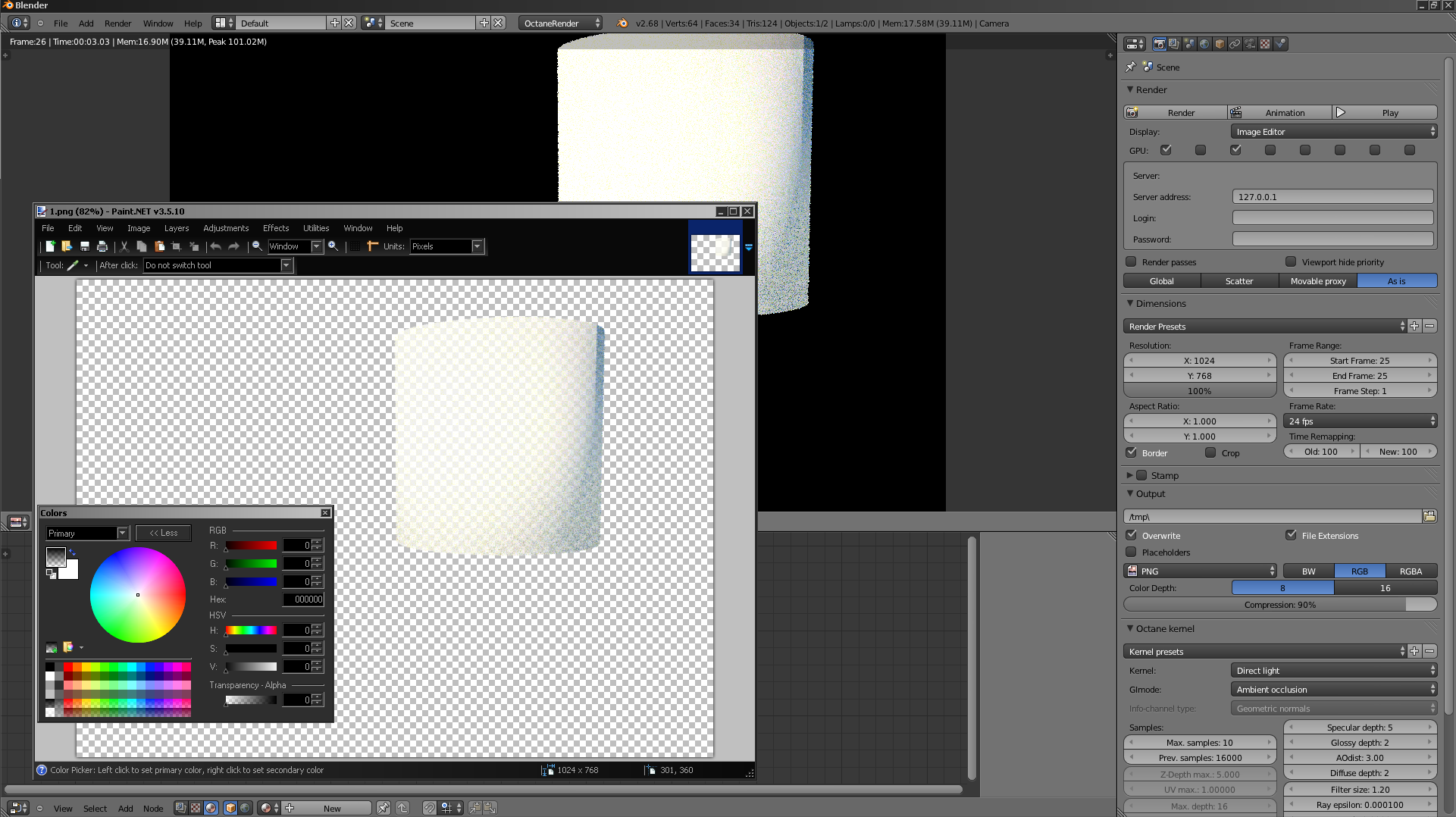Click the Animation render button
Viewport: 1456px width, 817px height.
point(1279,113)
